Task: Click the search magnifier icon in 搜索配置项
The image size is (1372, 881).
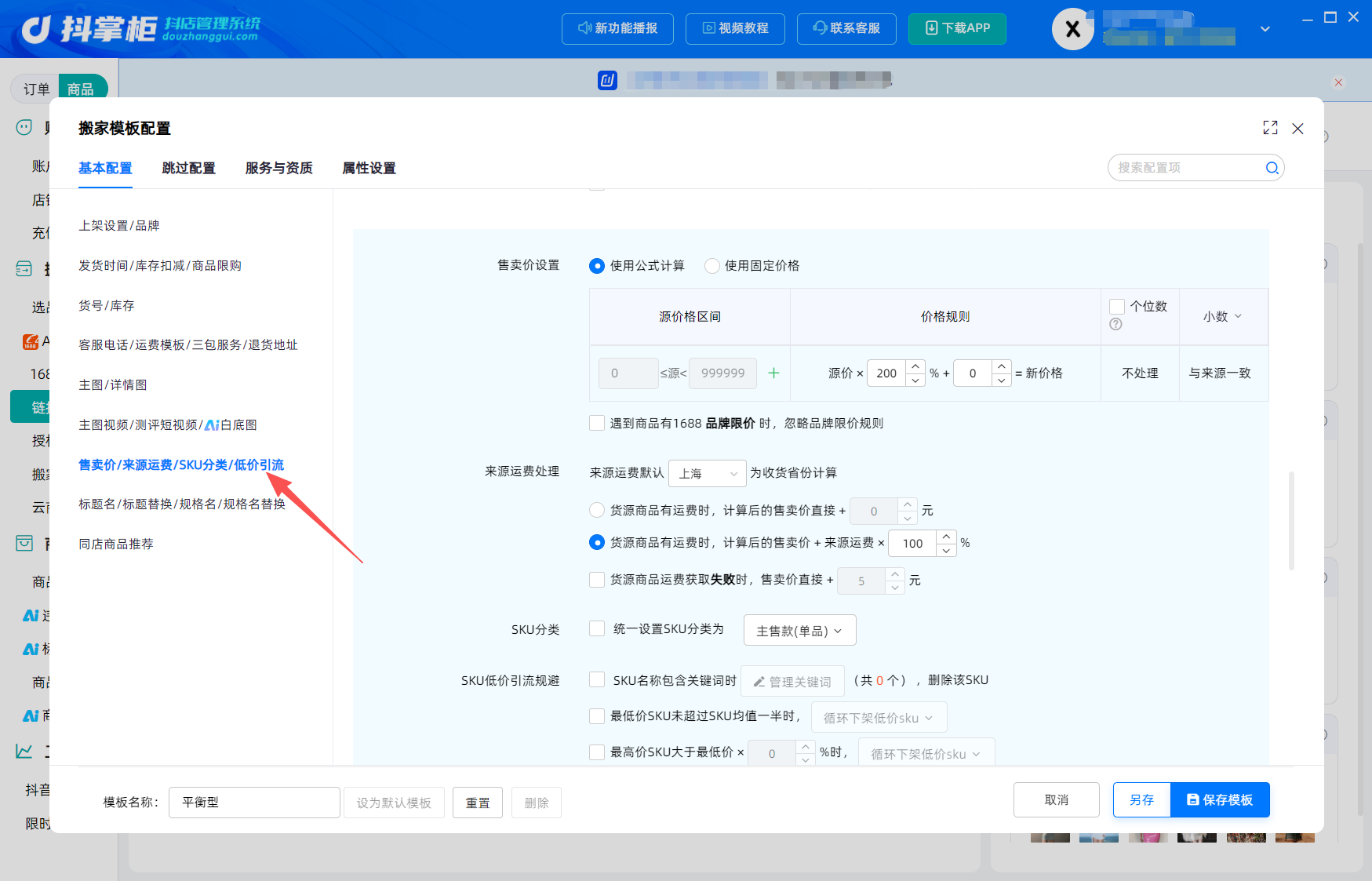Action: coord(1272,168)
